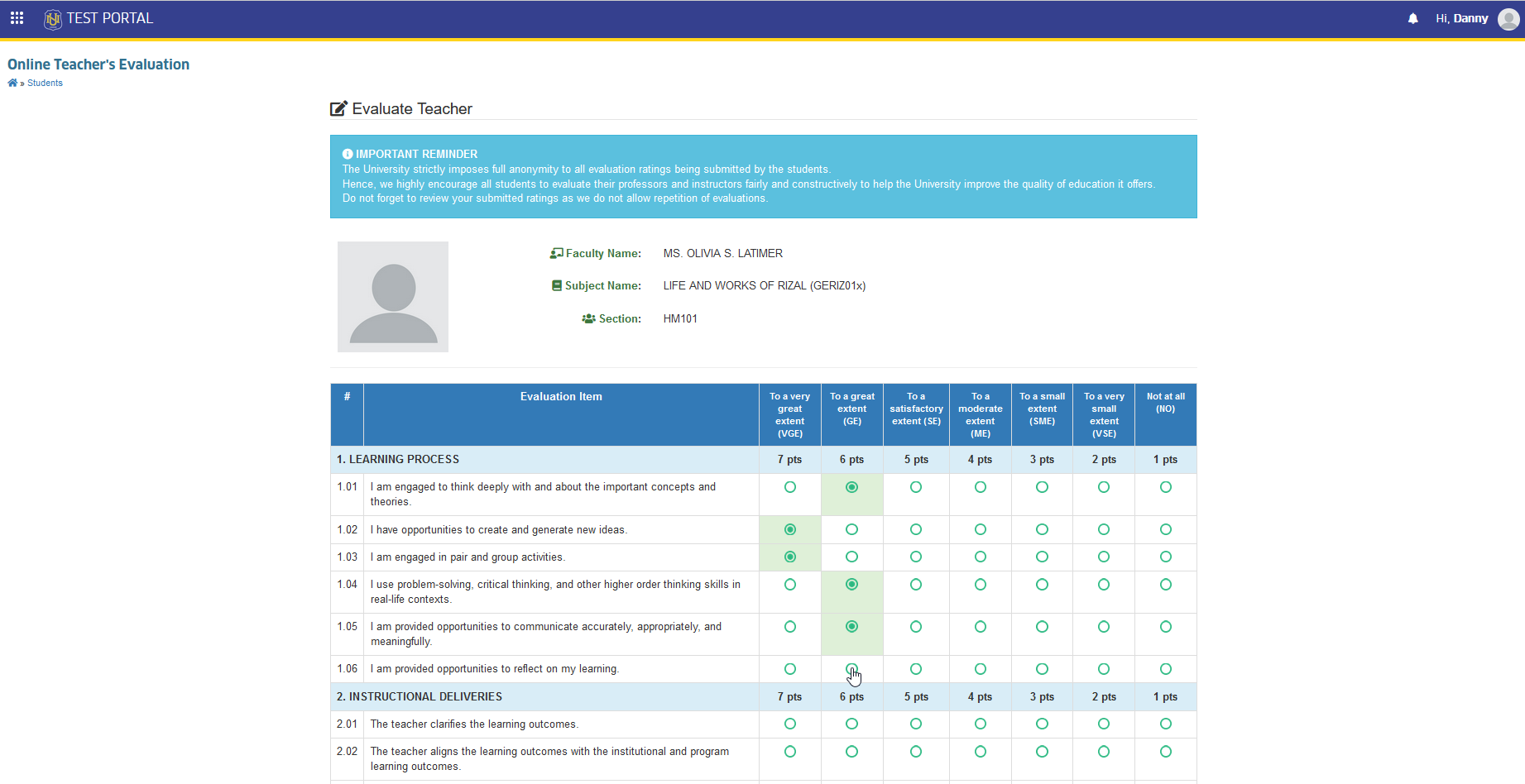Select VSE rating for item 1.04
The image size is (1525, 784).
(1104, 585)
